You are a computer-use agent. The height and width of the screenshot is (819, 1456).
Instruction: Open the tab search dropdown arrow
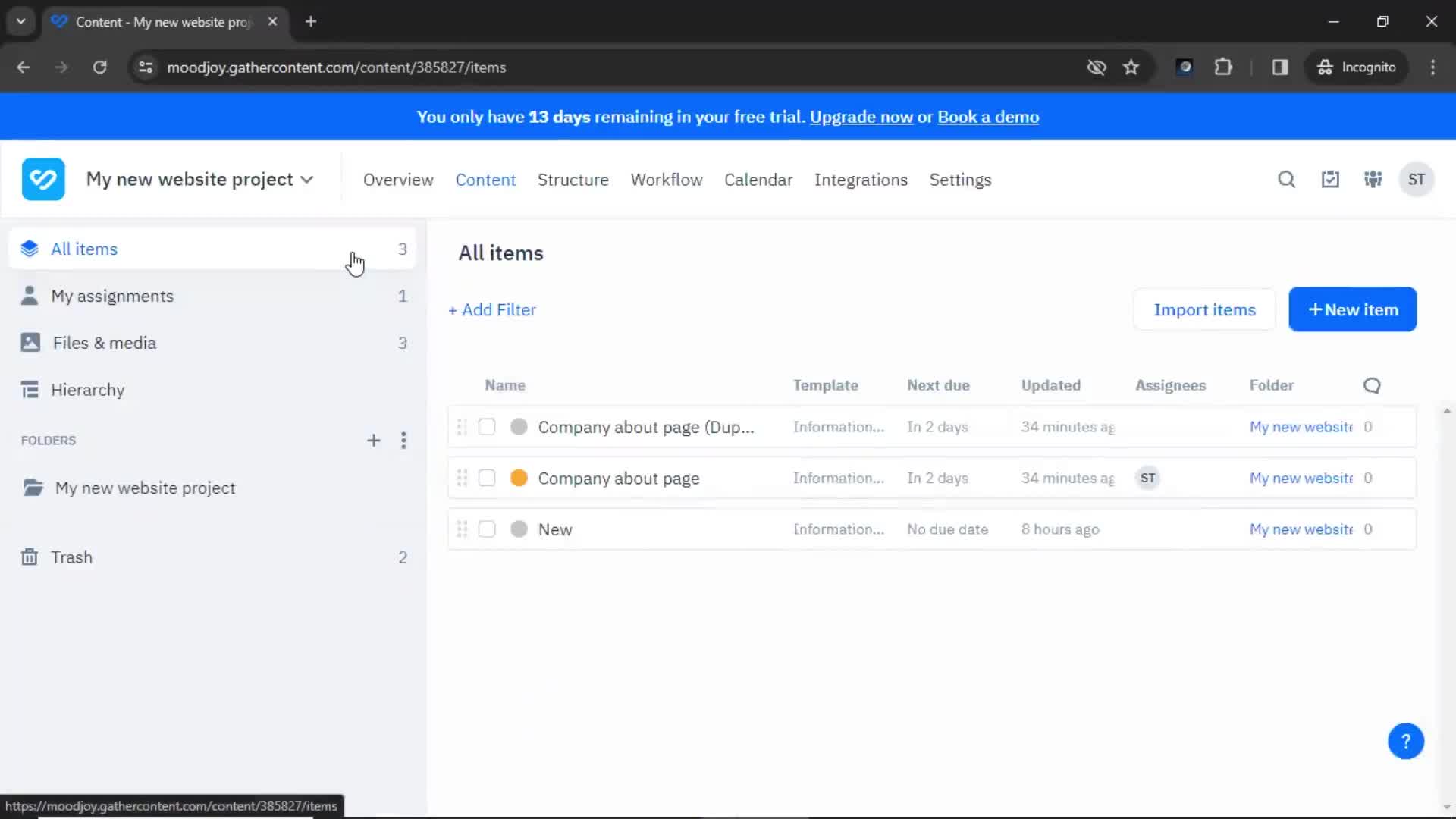click(x=21, y=21)
